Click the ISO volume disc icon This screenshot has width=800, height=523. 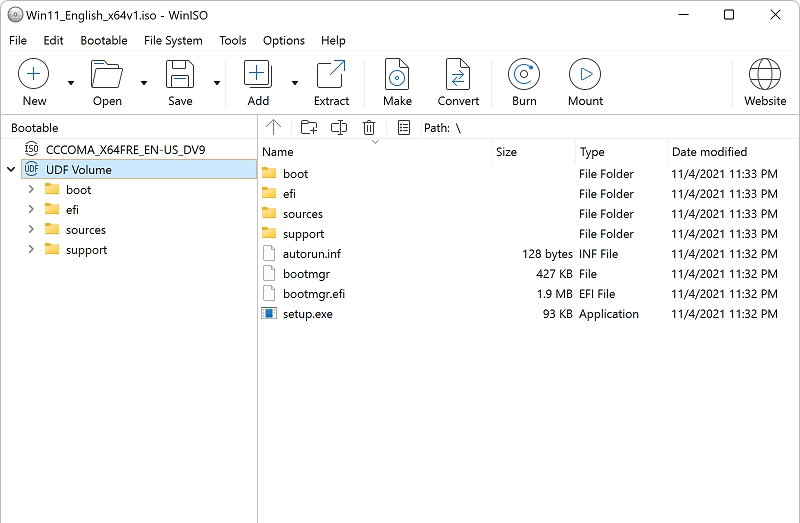pos(32,149)
